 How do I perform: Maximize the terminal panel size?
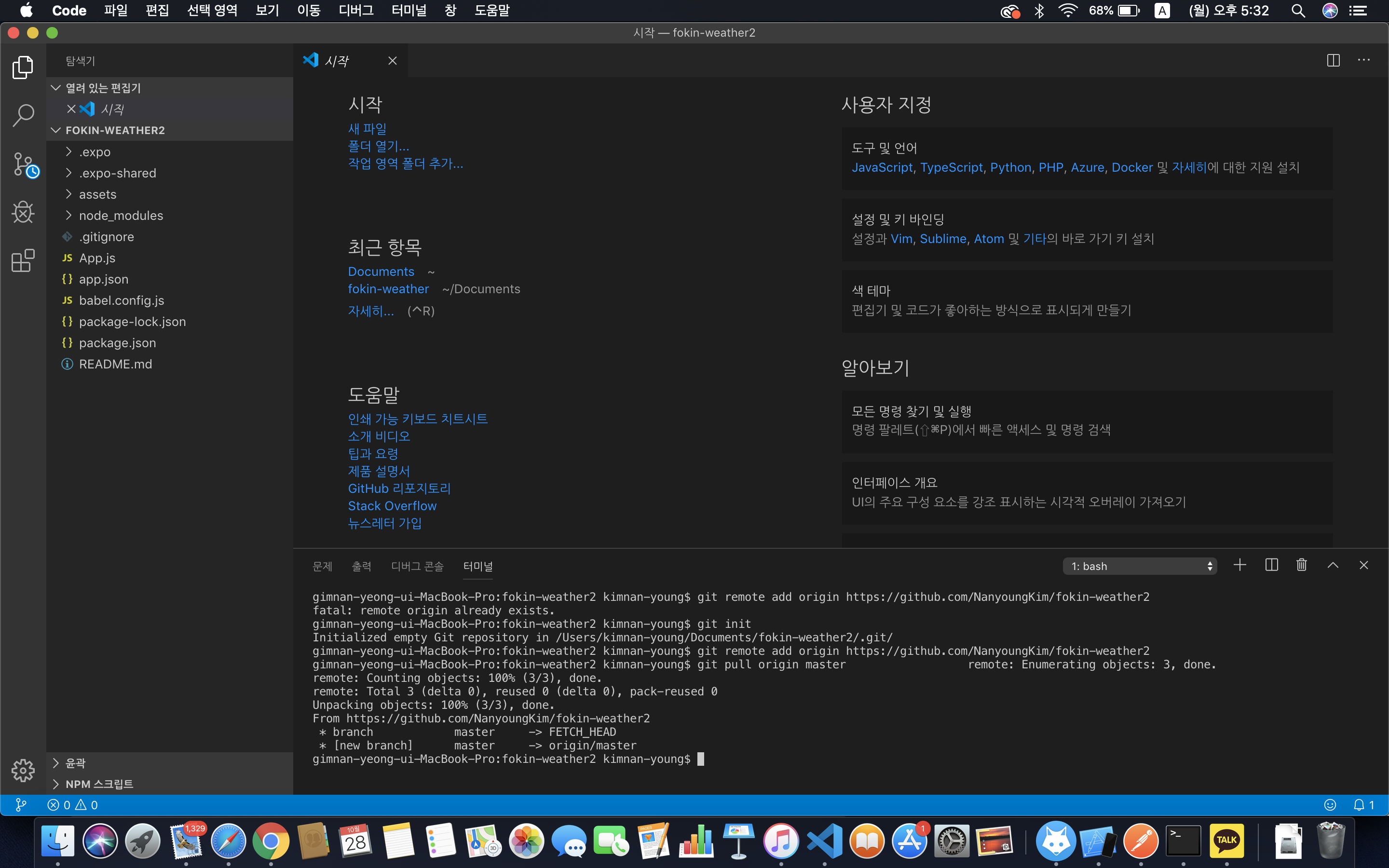1332,566
